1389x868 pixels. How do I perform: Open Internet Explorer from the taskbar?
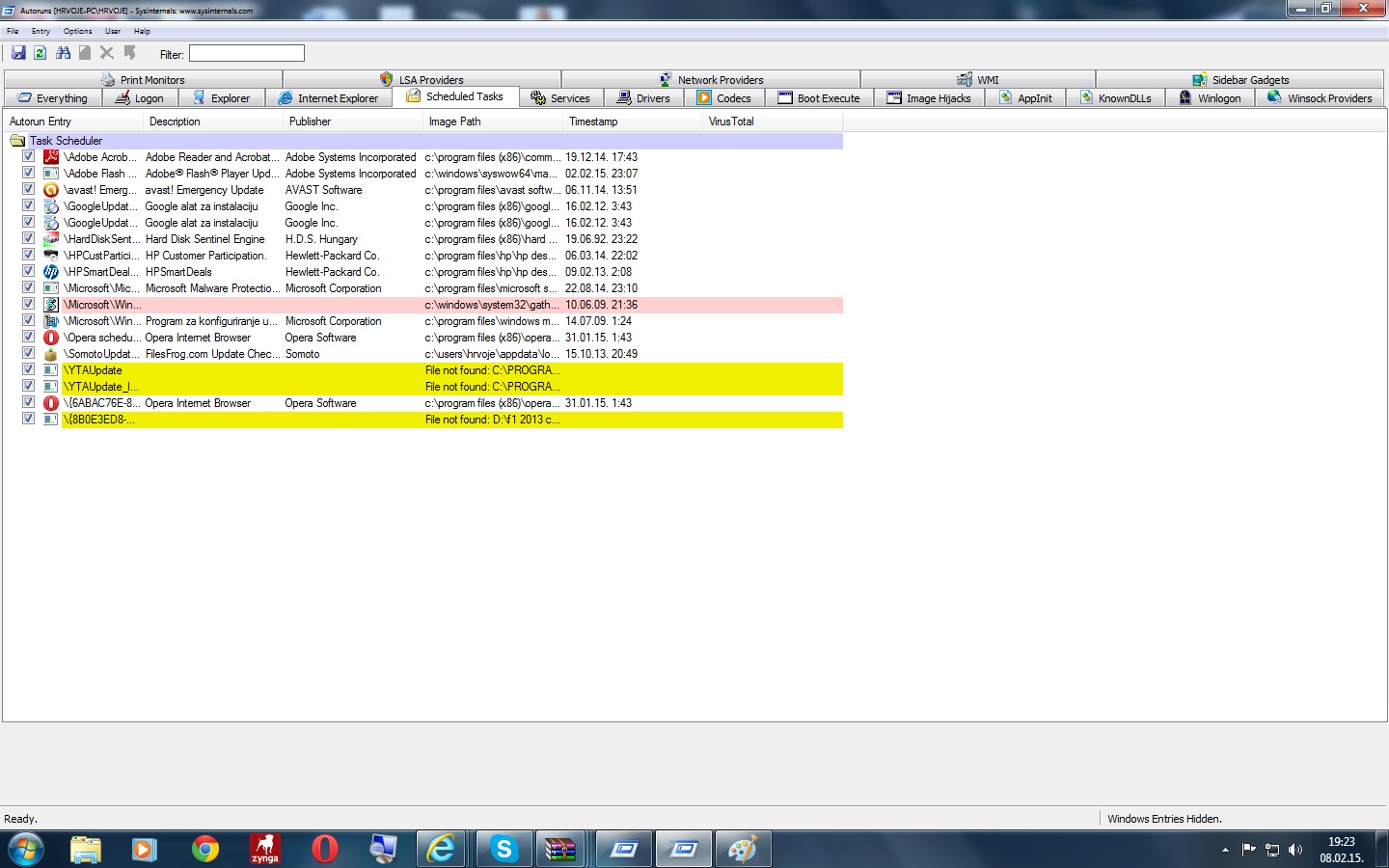pos(442,850)
